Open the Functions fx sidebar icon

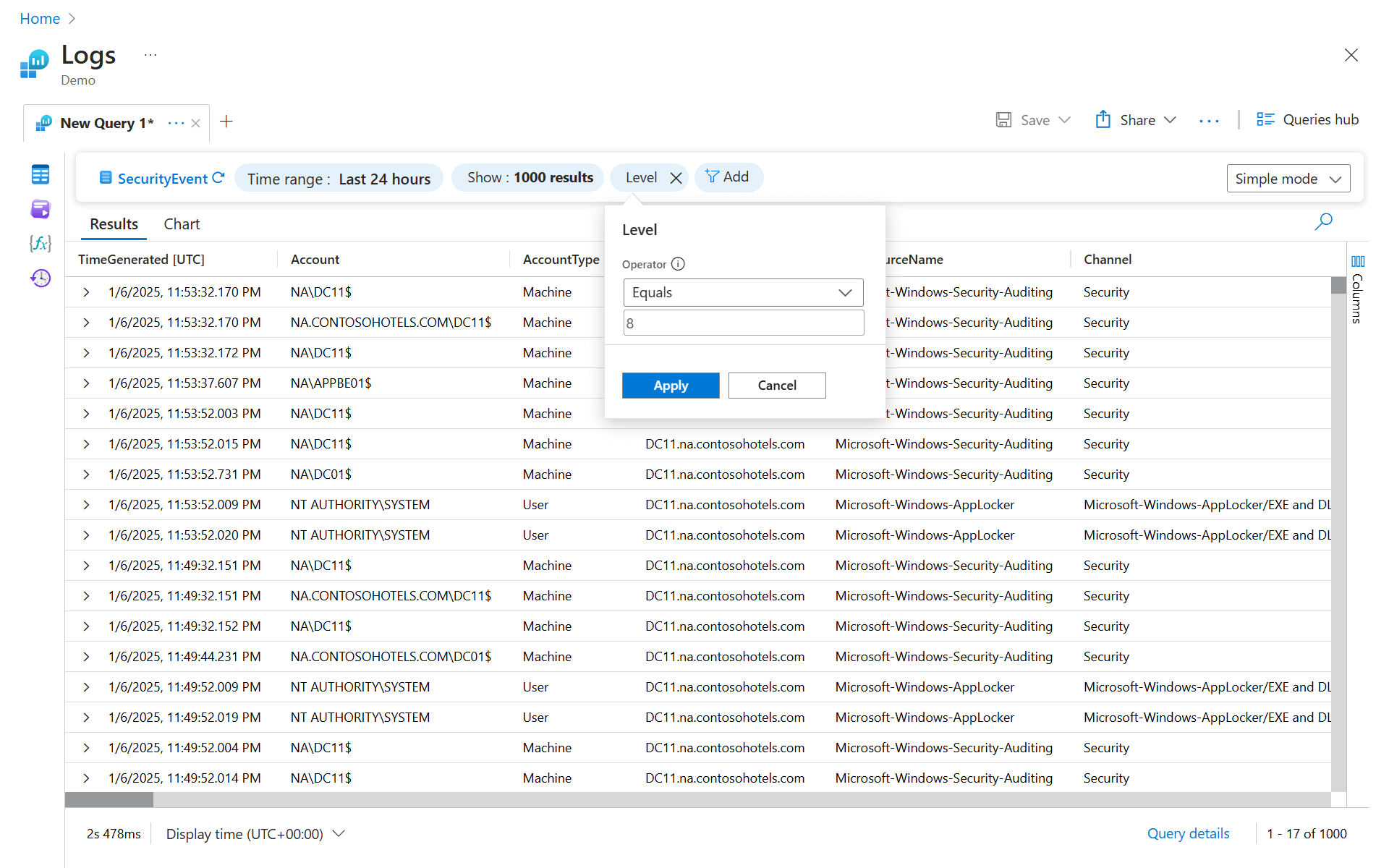click(x=41, y=243)
